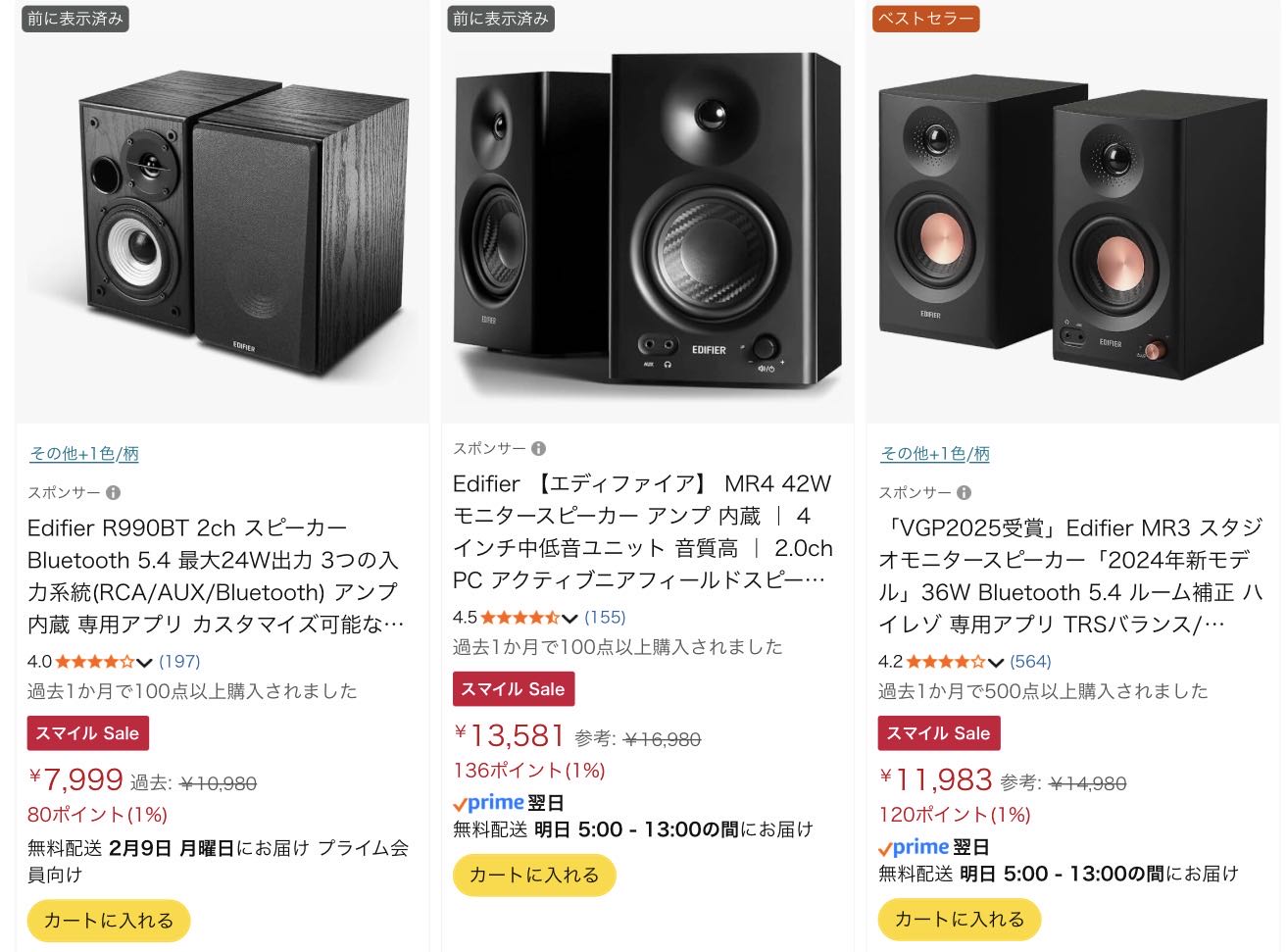View the 197 reviews for R990BT

point(179,662)
